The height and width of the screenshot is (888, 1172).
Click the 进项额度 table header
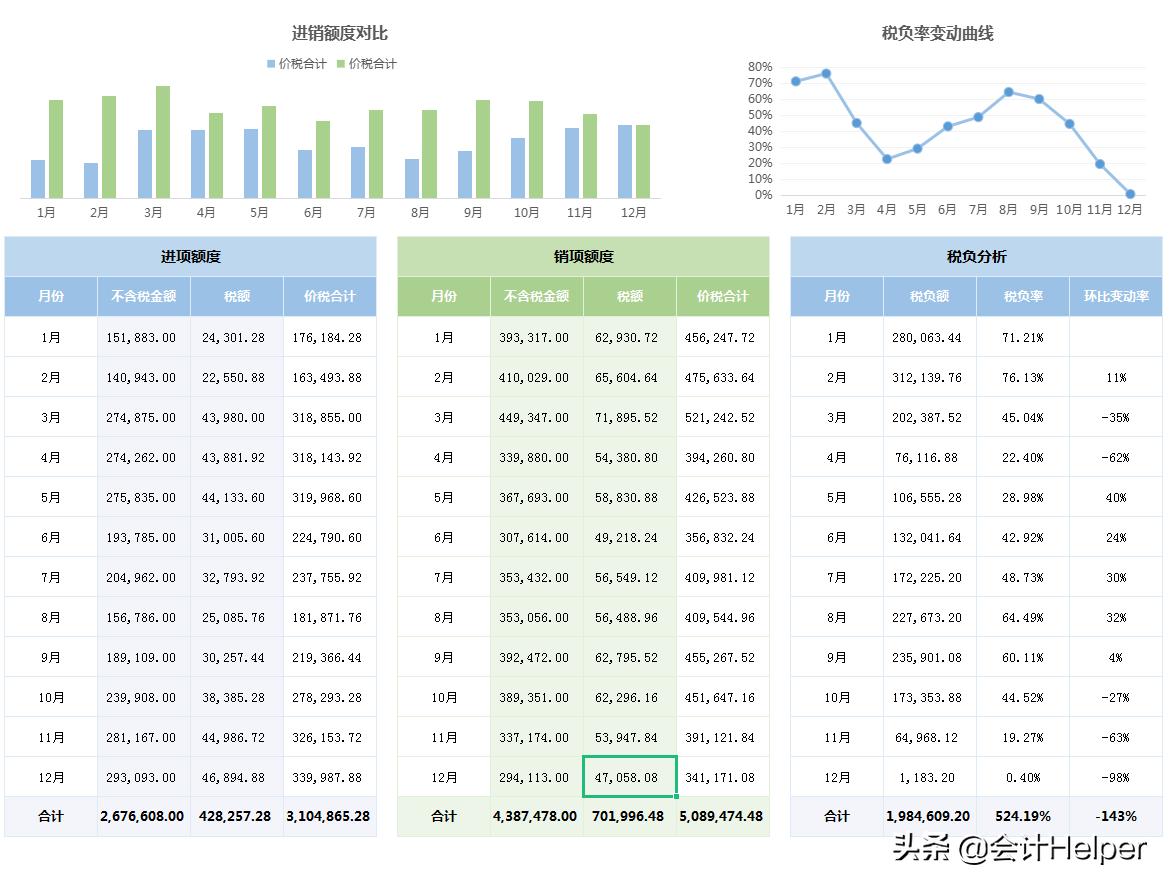[190, 256]
